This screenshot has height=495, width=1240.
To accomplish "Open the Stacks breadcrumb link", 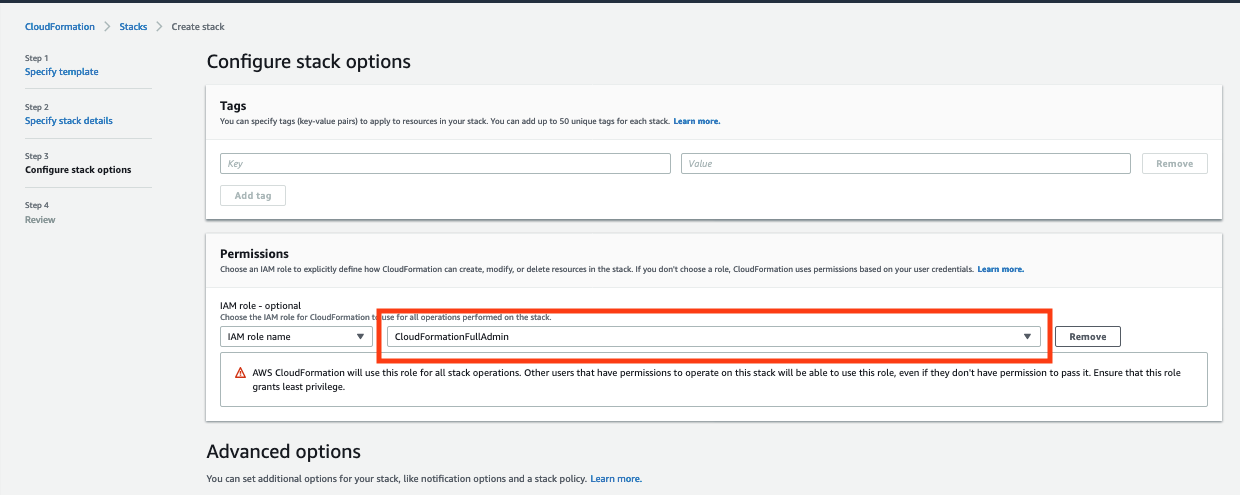I will (133, 27).
